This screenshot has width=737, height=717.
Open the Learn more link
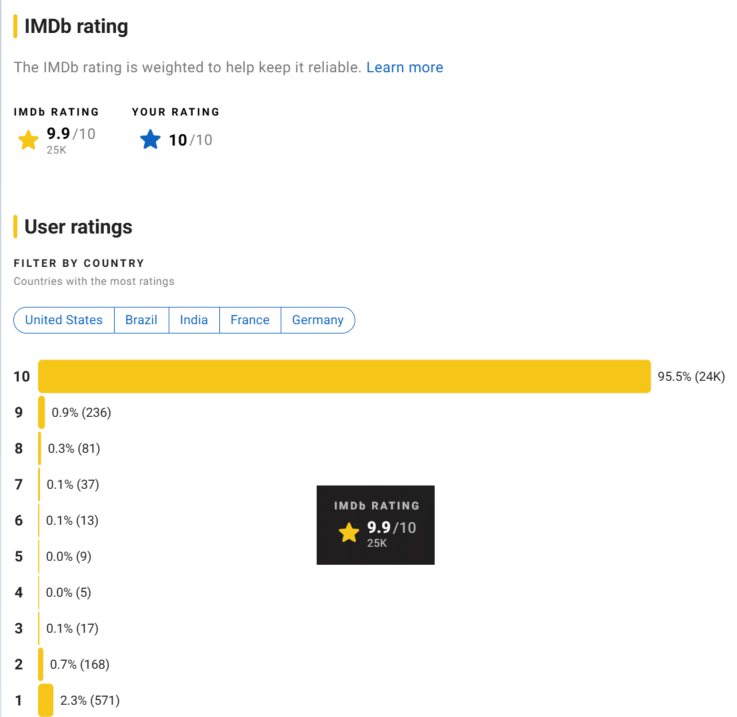[x=404, y=67]
